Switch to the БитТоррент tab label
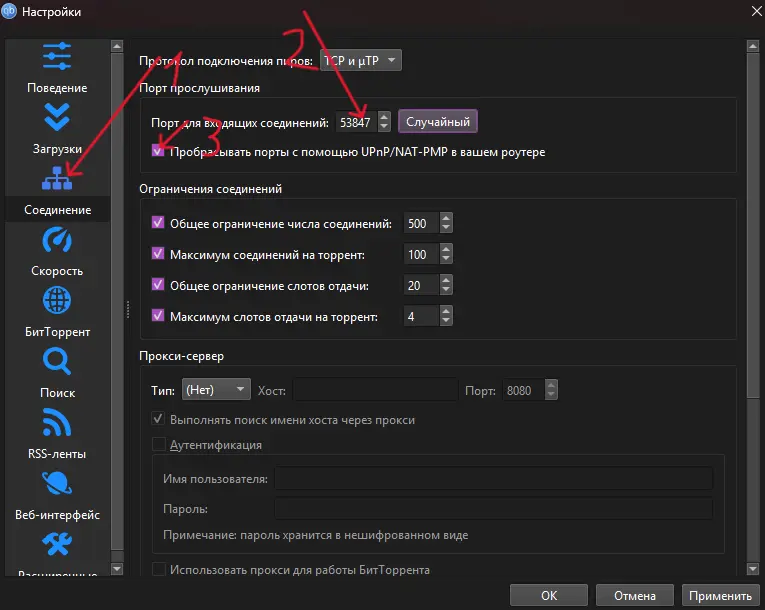The image size is (765, 610). 57,332
